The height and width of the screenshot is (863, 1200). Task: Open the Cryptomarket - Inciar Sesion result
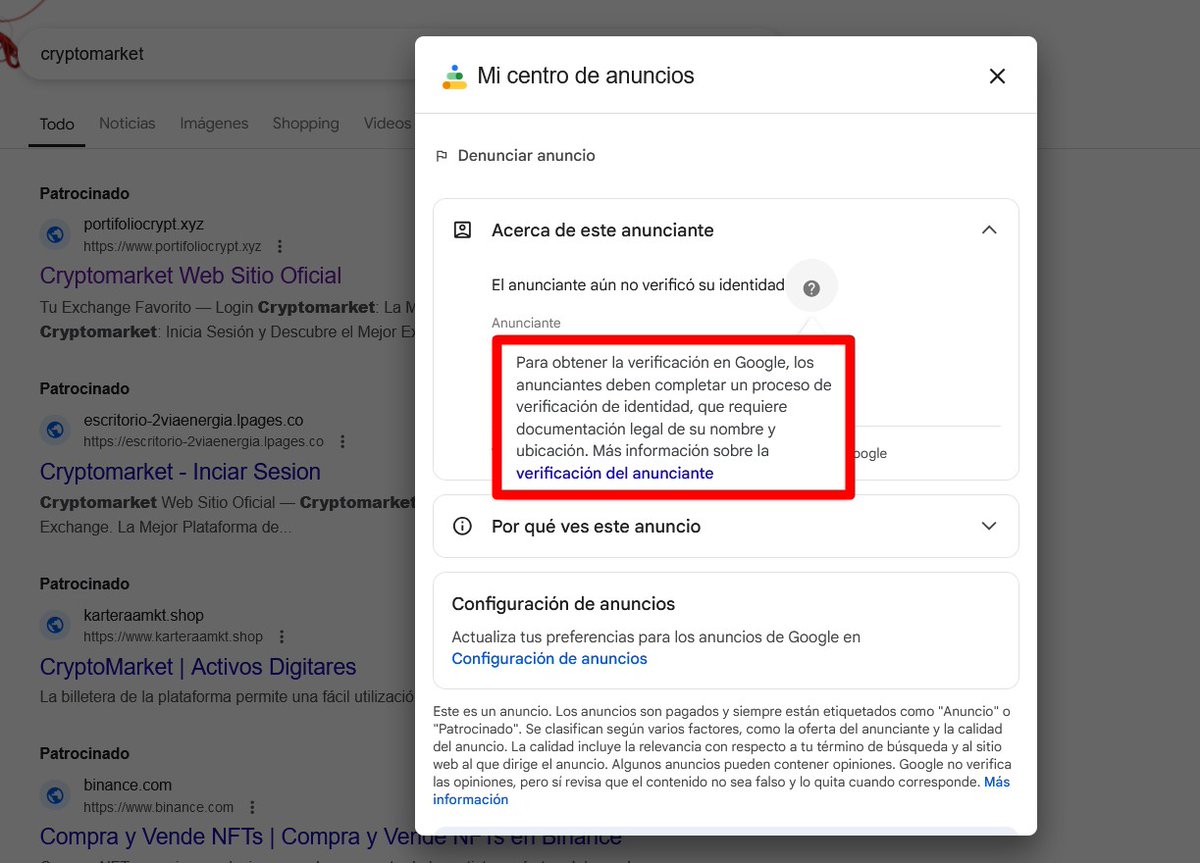180,471
